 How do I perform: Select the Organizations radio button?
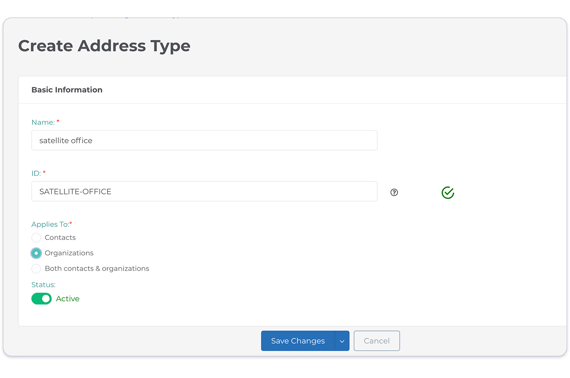(x=36, y=253)
